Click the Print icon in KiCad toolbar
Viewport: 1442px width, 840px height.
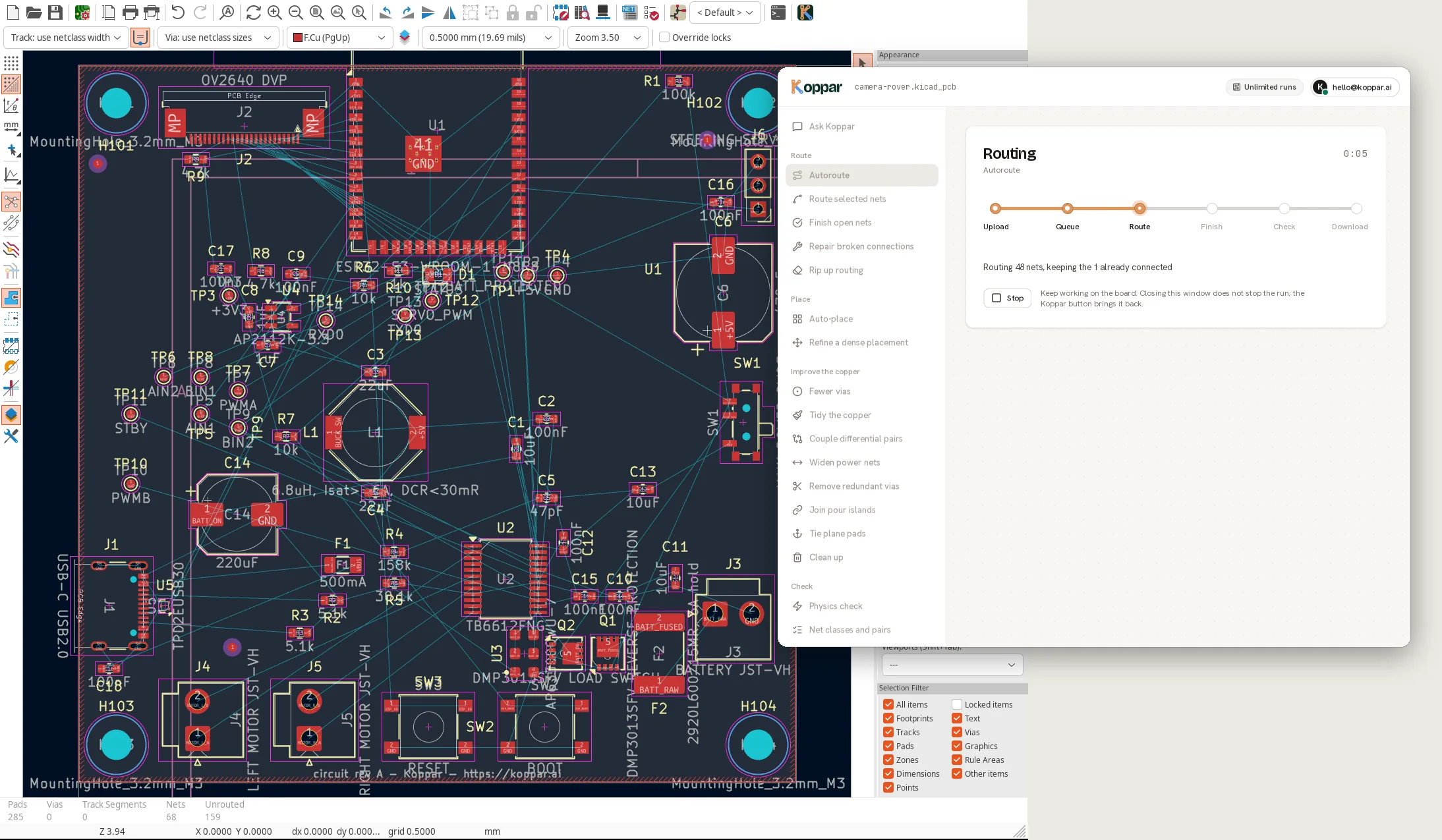coord(130,13)
